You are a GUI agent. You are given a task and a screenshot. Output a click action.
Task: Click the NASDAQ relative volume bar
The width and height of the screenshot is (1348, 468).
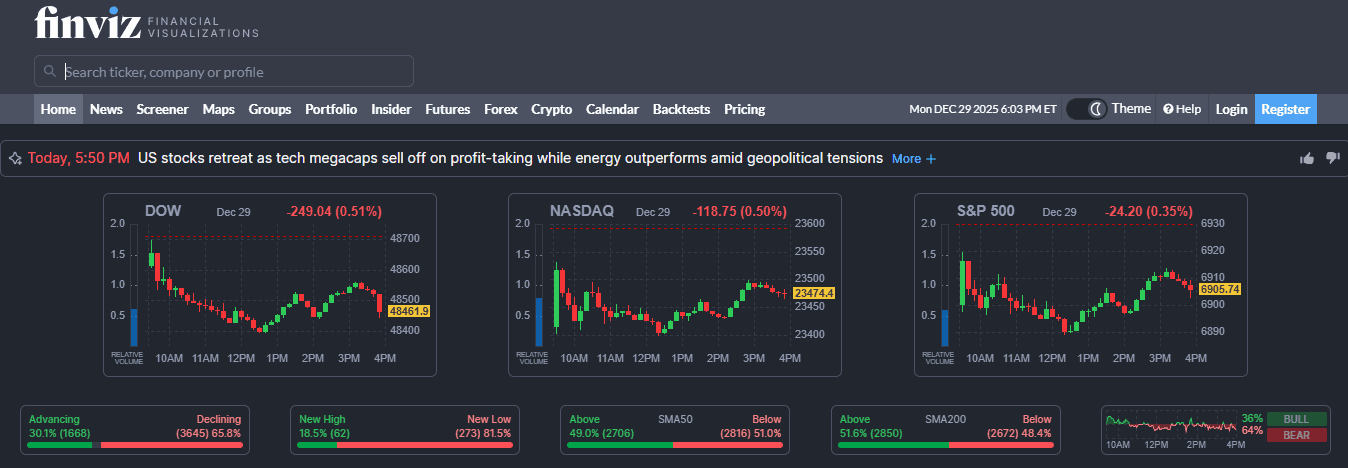pyautogui.click(x=539, y=322)
